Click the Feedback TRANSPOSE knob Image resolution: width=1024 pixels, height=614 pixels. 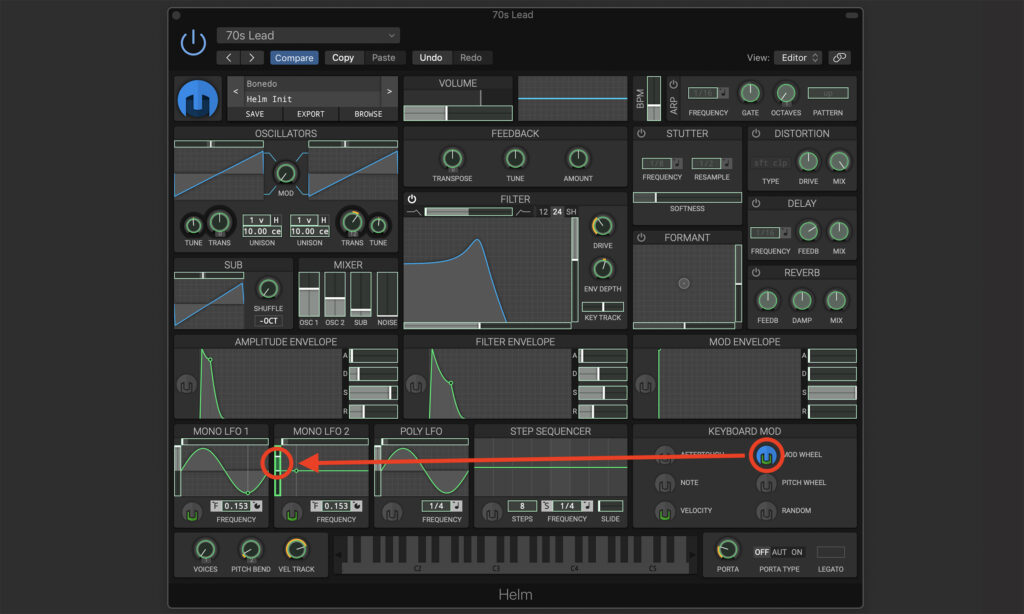pyautogui.click(x=452, y=158)
